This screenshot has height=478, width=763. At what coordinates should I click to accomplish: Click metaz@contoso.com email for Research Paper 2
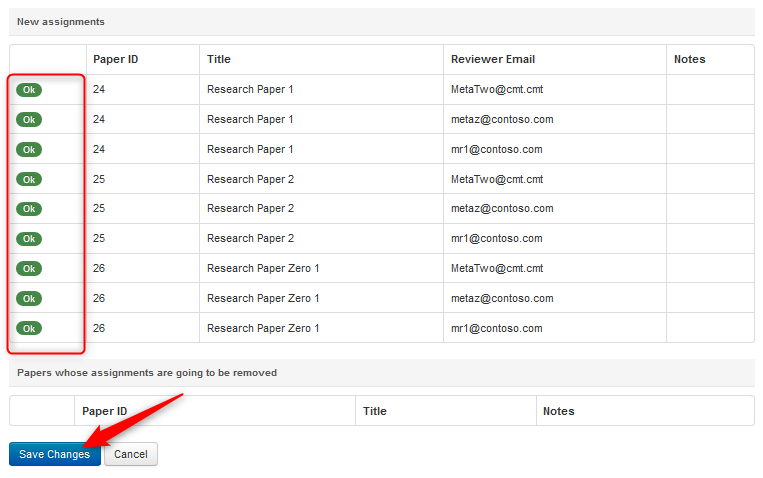(502, 208)
